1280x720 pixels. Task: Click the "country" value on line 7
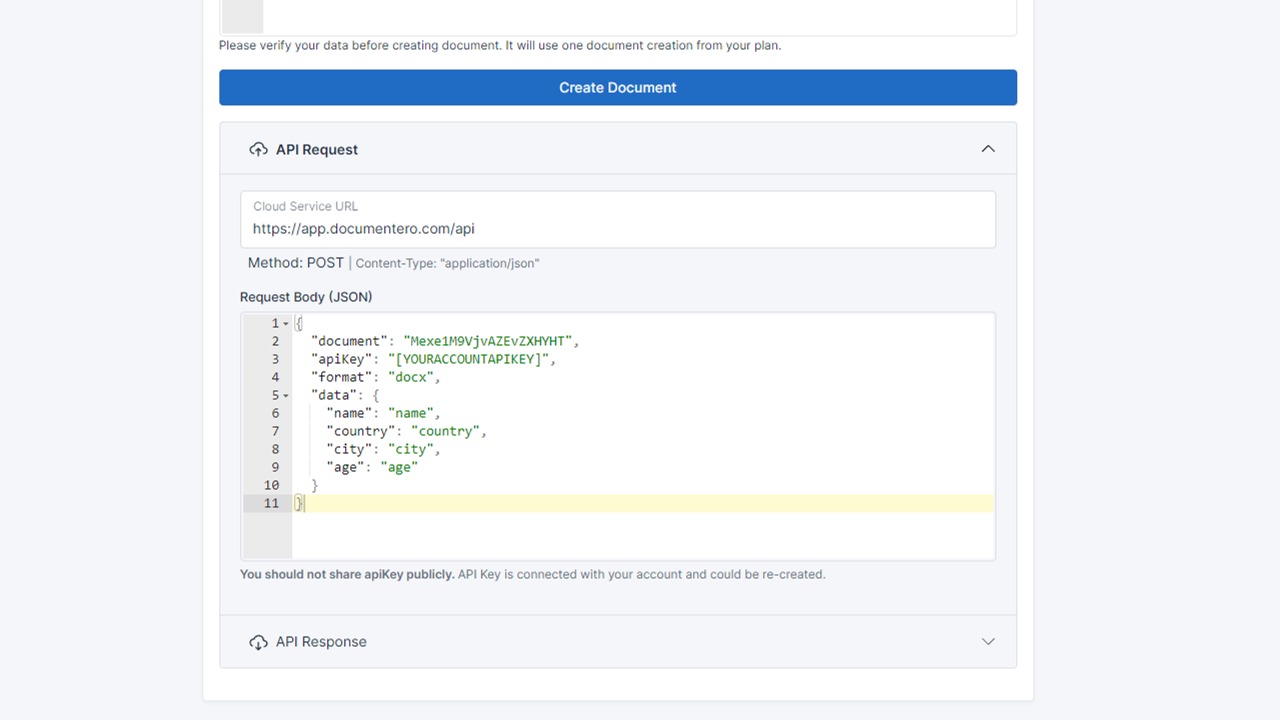446,431
